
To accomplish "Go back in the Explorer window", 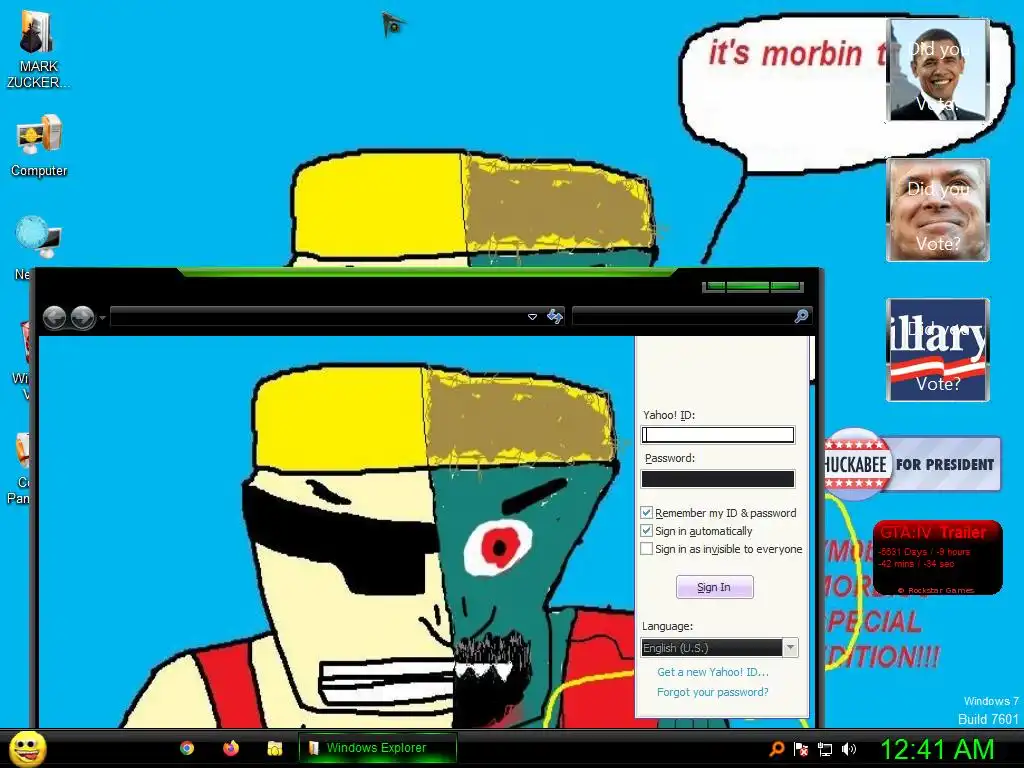I will tap(54, 318).
